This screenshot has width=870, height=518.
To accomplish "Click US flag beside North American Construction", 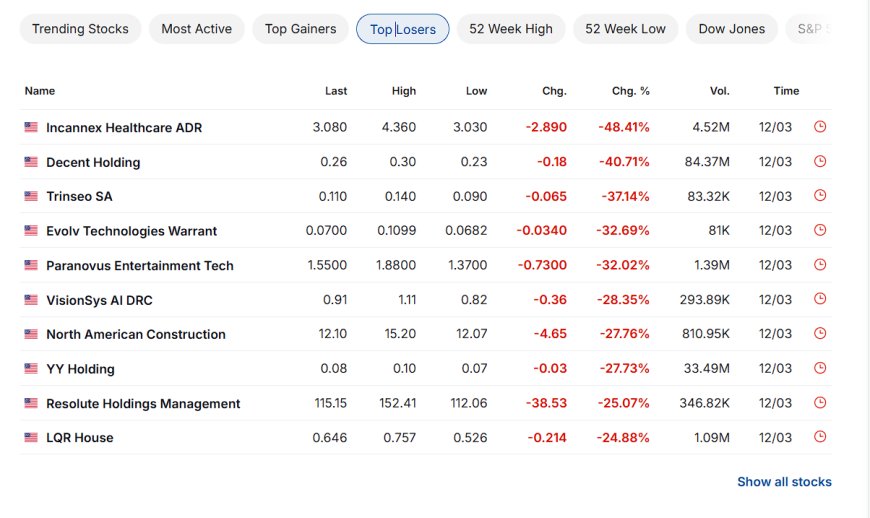I will tap(31, 334).
